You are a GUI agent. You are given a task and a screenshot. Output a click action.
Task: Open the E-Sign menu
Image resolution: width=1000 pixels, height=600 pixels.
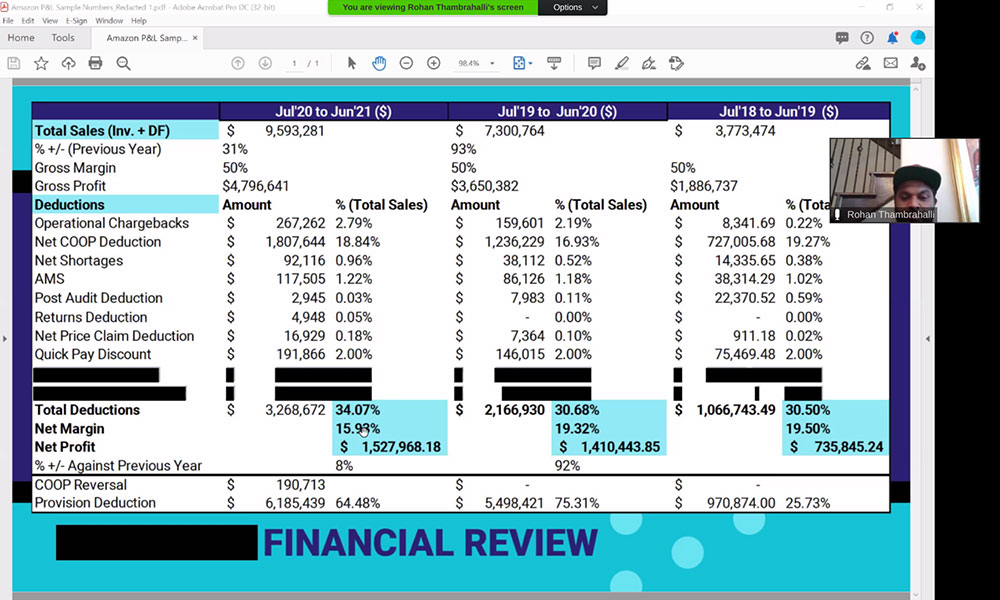coord(77,20)
